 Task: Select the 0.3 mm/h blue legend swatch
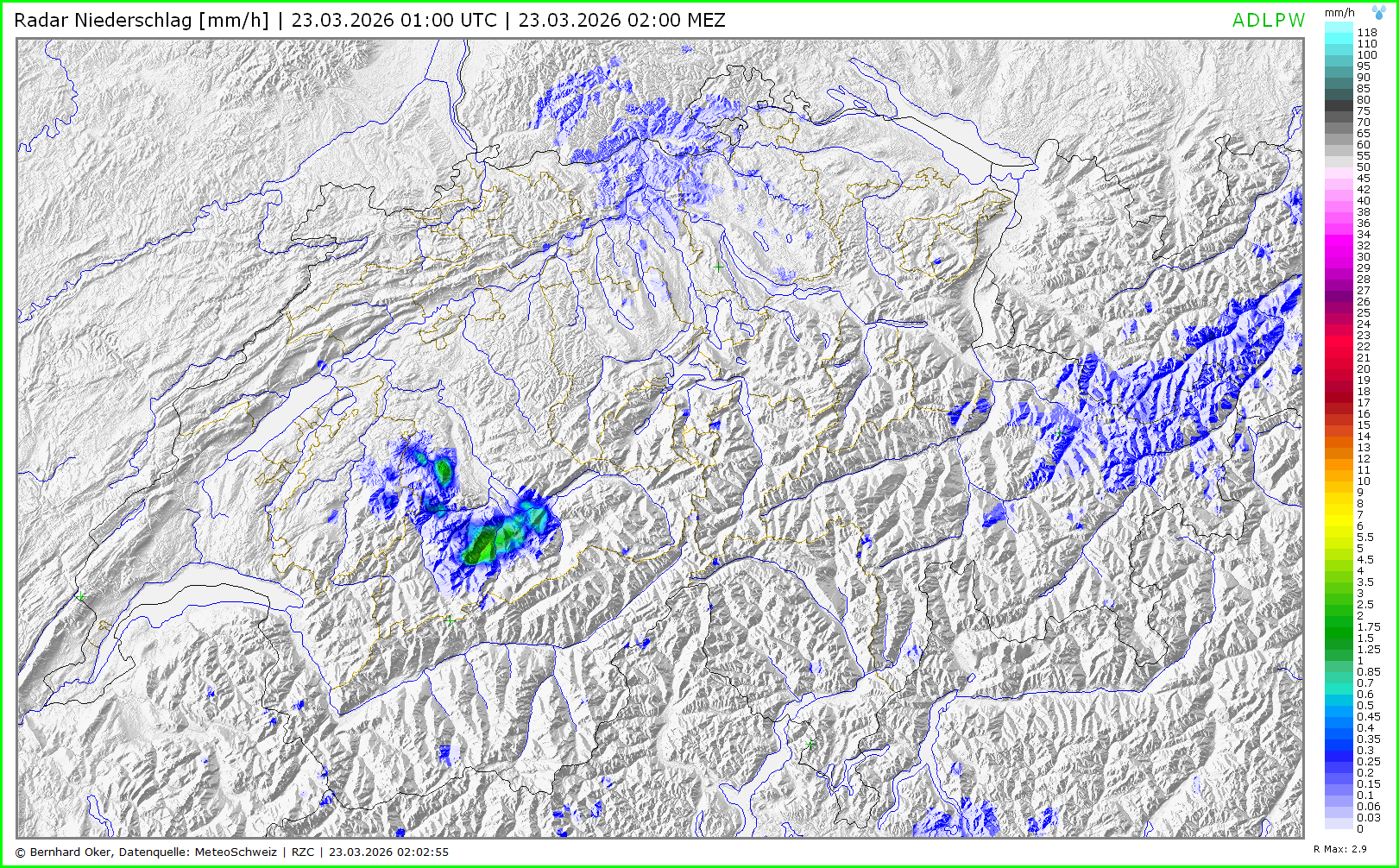1339,750
